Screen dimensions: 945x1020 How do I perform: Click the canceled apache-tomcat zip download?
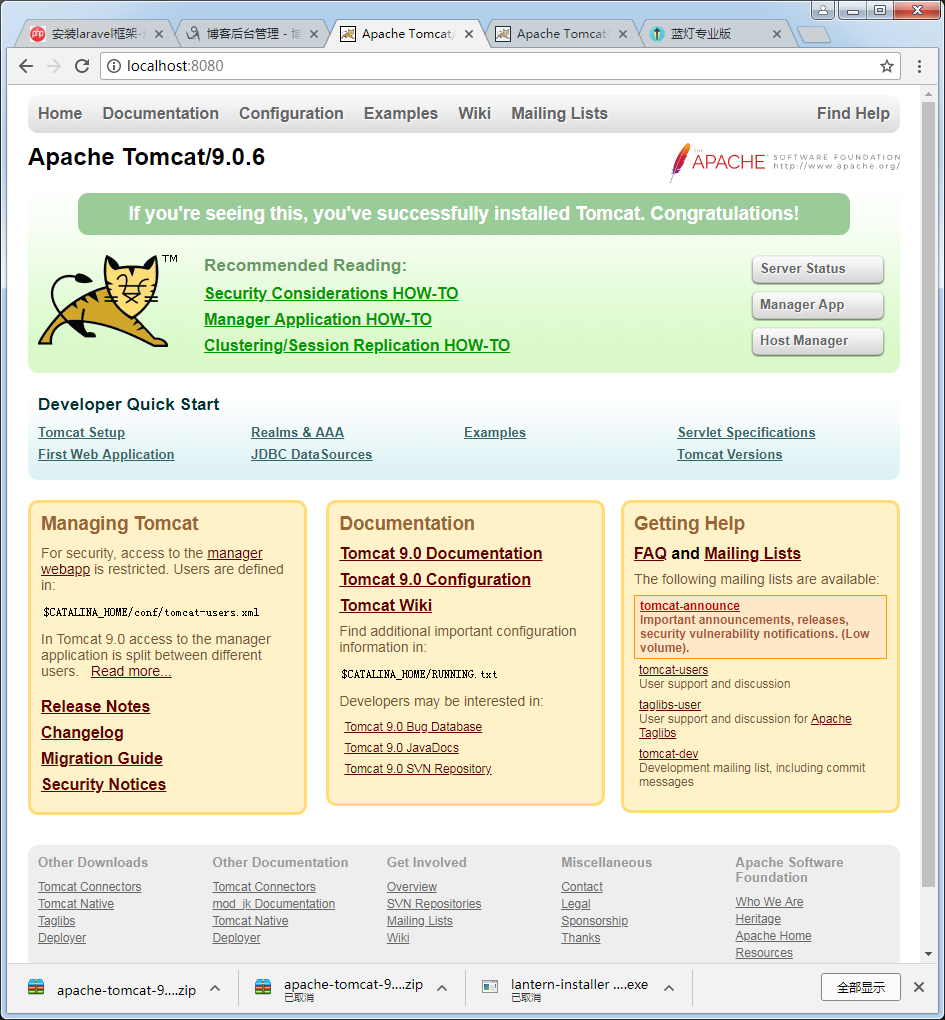point(339,989)
